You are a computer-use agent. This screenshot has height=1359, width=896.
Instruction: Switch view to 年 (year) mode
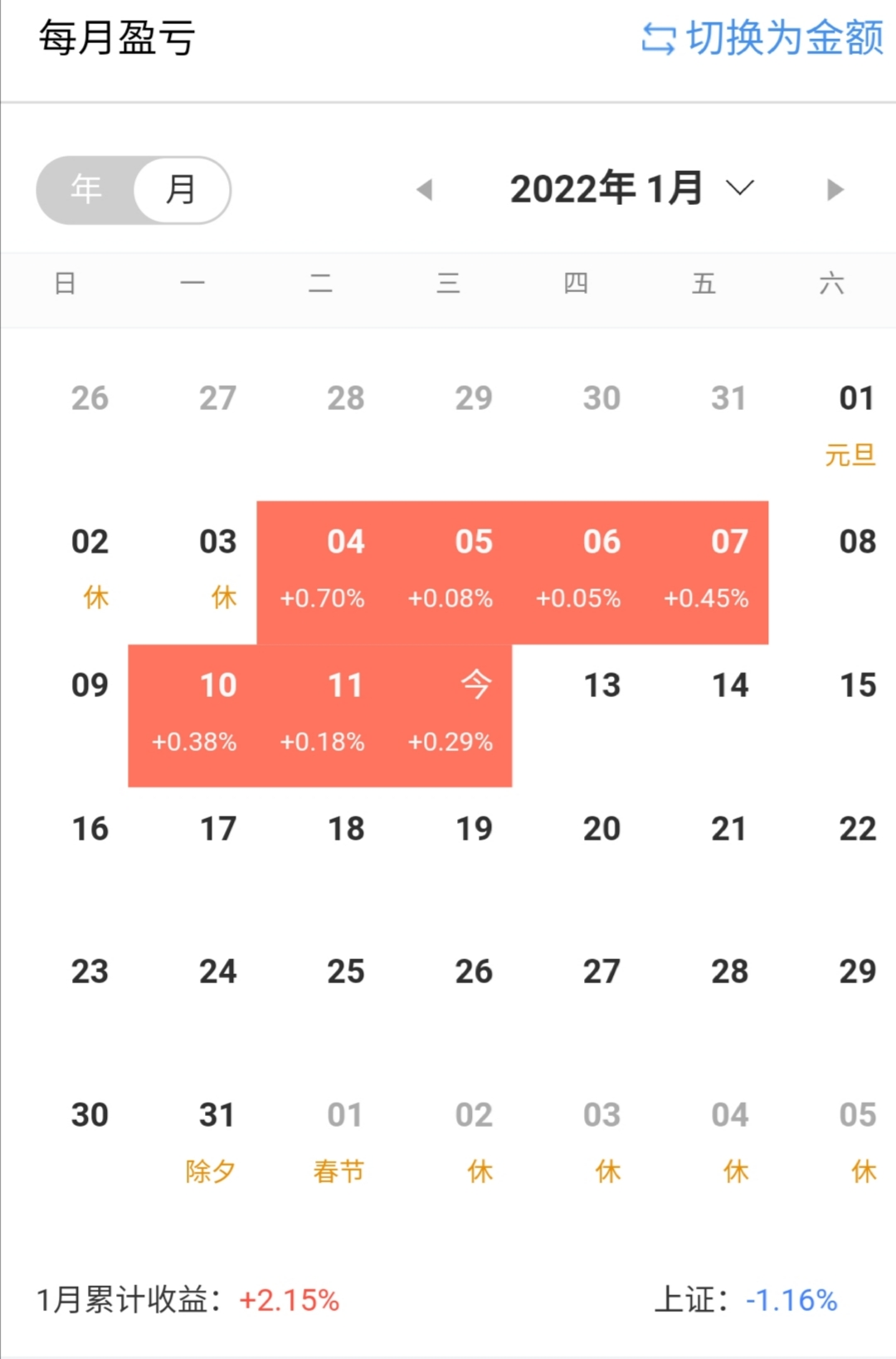click(86, 189)
